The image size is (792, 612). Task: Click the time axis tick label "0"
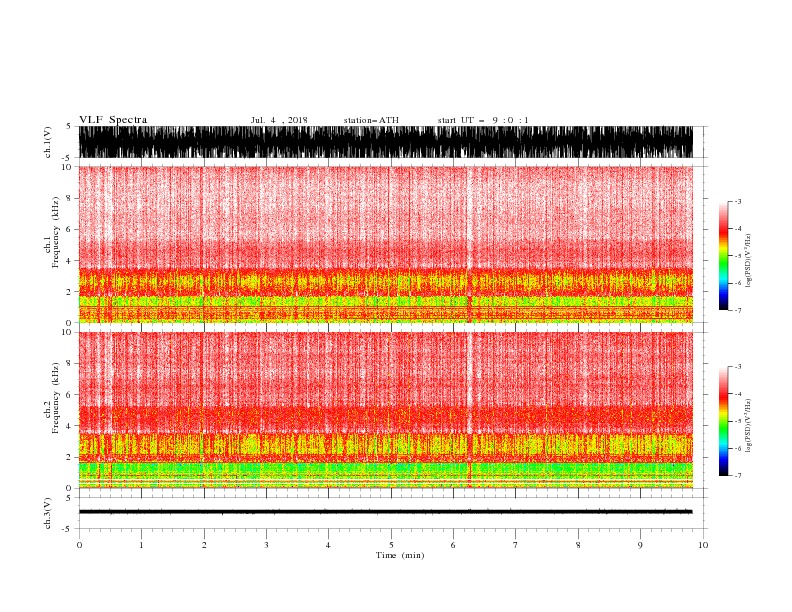pyautogui.click(x=79, y=545)
